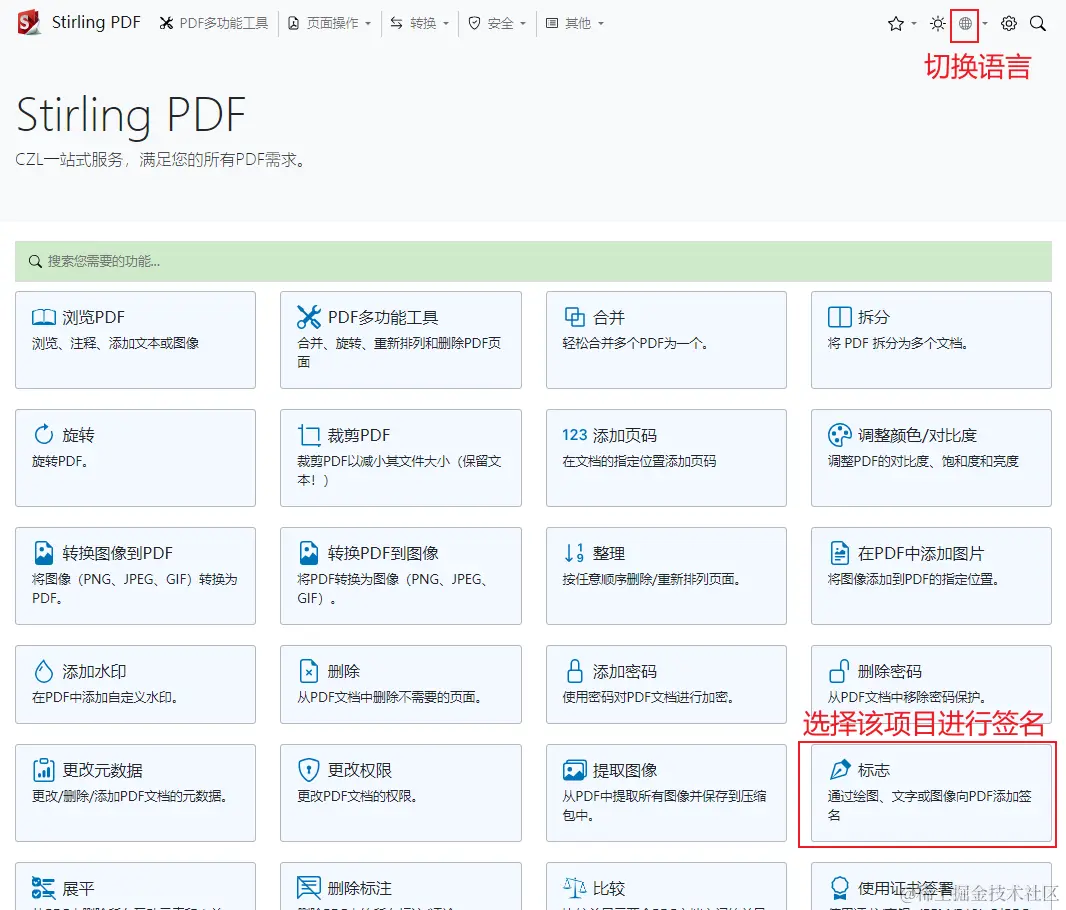This screenshot has height=910, width=1066.
Task: Click description 将图像添加到PDF的指定位置。
Action: click(913, 579)
